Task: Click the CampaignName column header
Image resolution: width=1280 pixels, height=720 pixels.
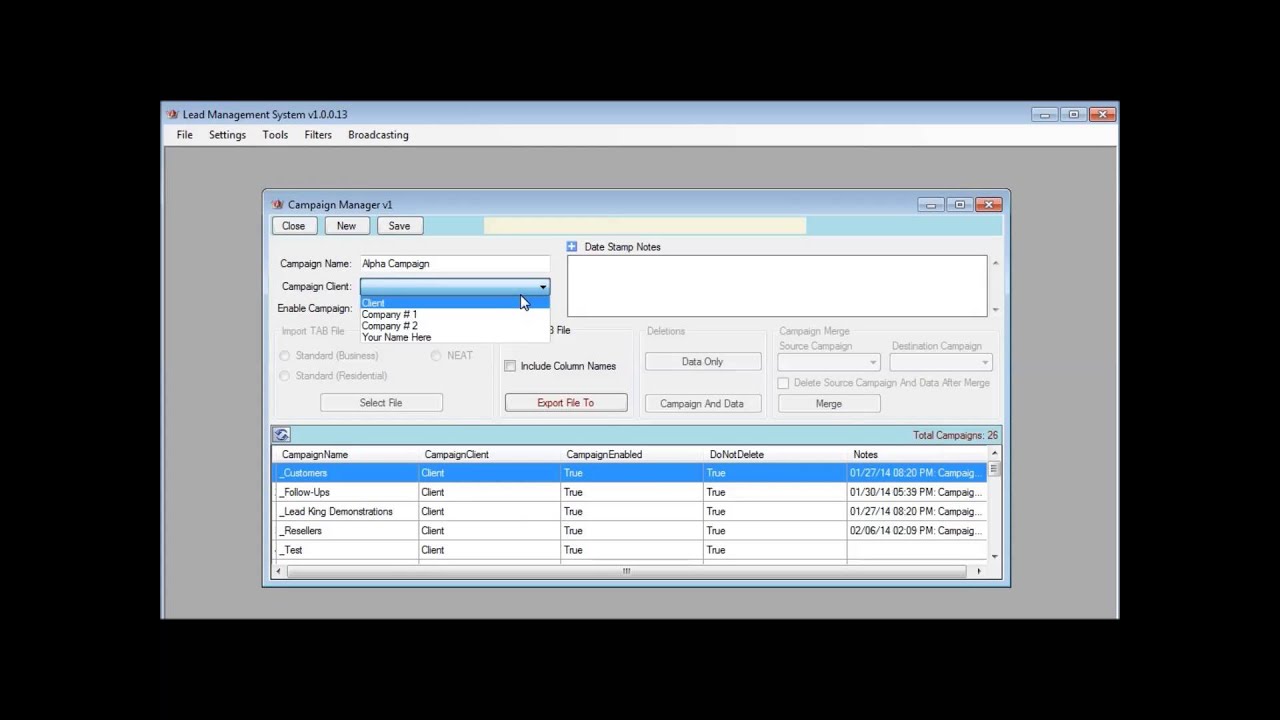Action: [347, 455]
